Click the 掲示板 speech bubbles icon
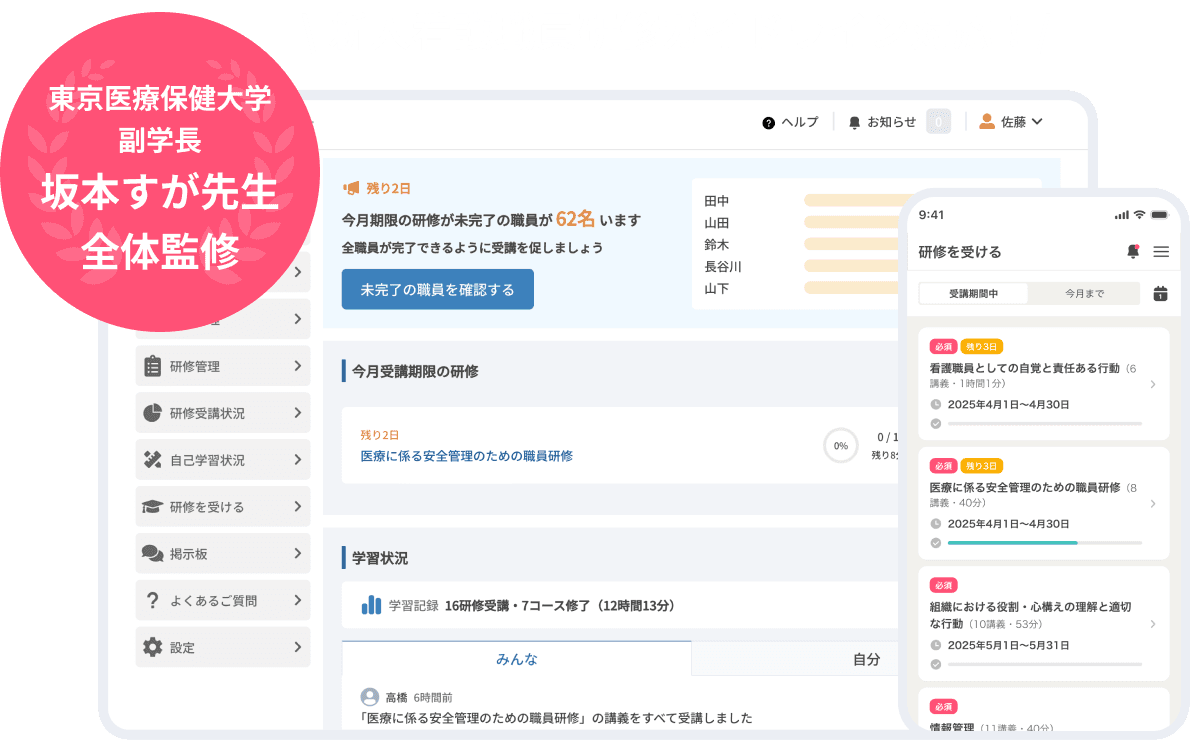Screen dimensions: 1191x740 [153, 554]
